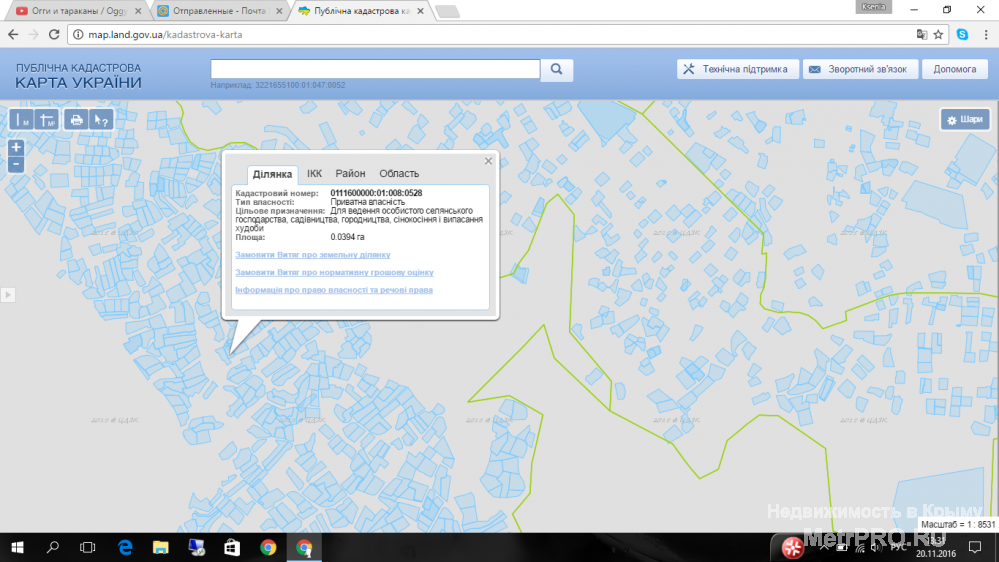Open Task View on taskbar
The image size is (999, 562).
coord(87,547)
